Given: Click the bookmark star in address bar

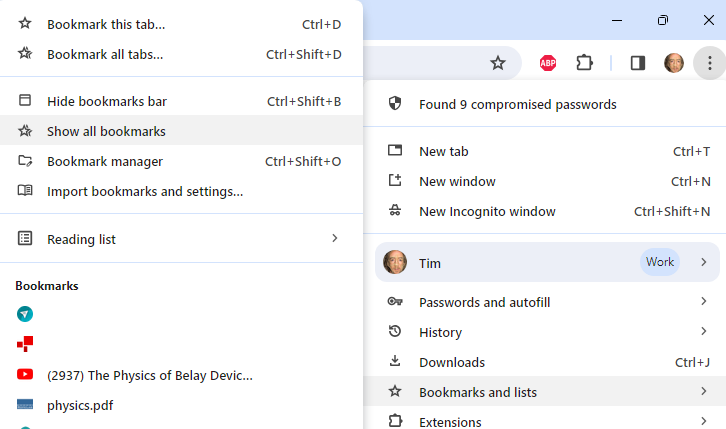Looking at the screenshot, I should [x=497, y=63].
